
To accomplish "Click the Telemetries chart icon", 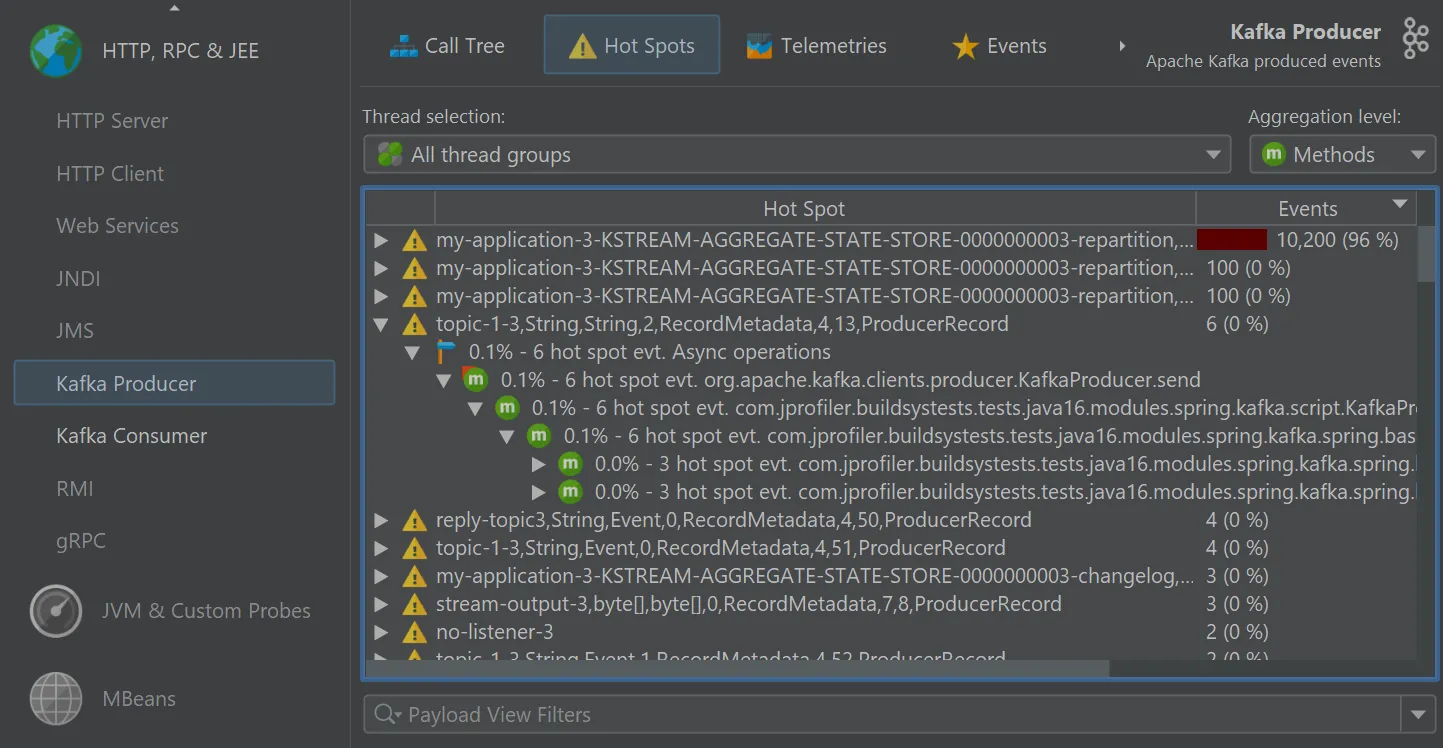I will point(760,46).
